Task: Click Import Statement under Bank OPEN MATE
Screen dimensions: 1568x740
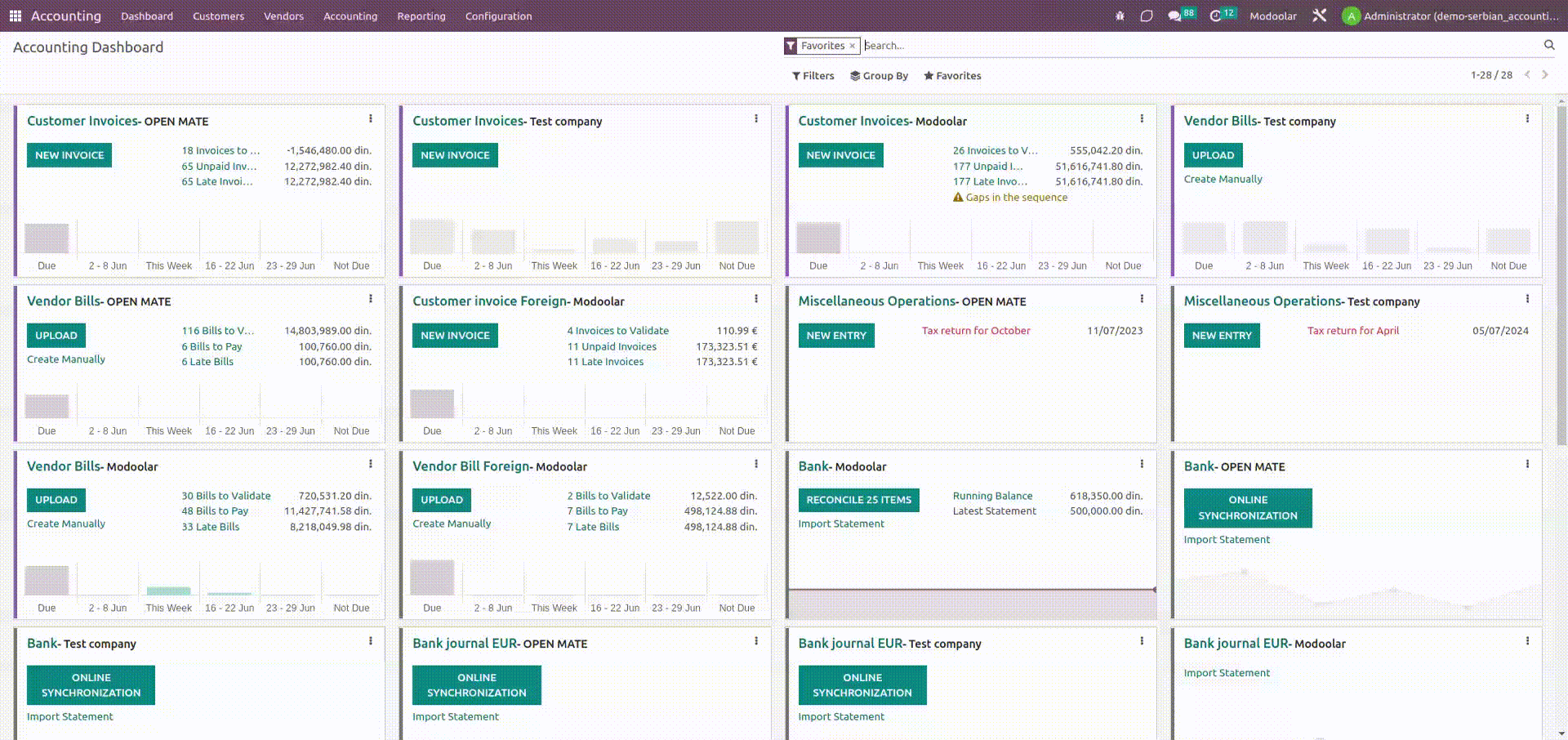Action: pos(1227,540)
